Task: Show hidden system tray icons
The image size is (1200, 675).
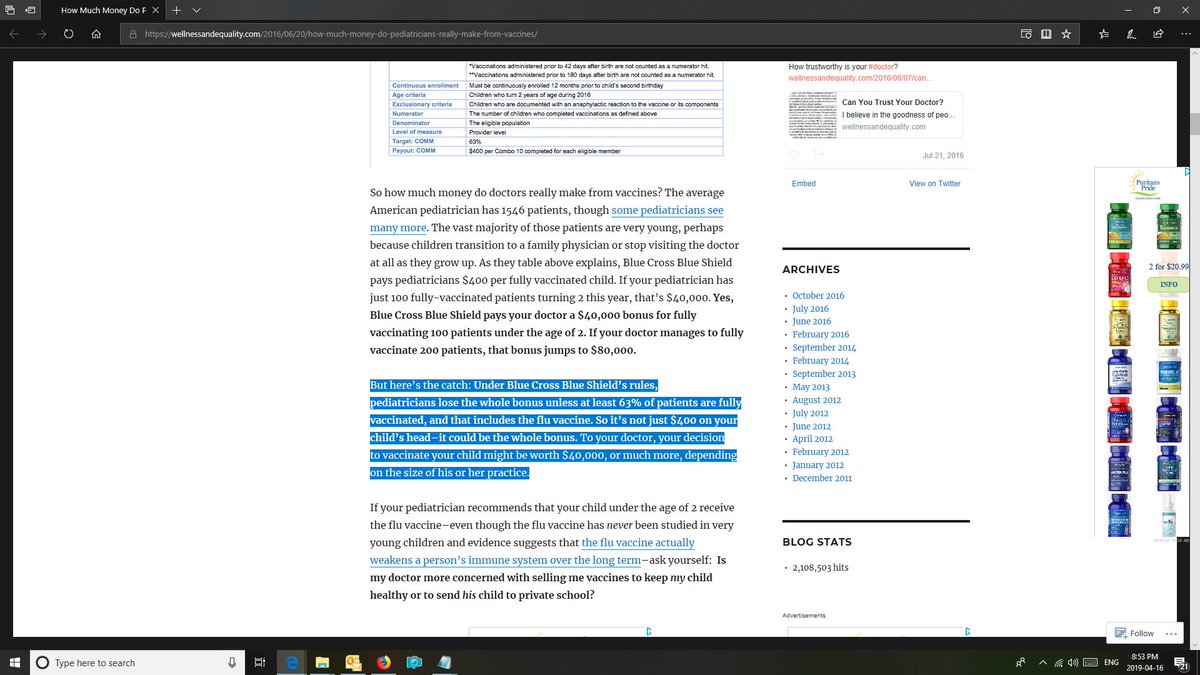Action: coord(1042,662)
